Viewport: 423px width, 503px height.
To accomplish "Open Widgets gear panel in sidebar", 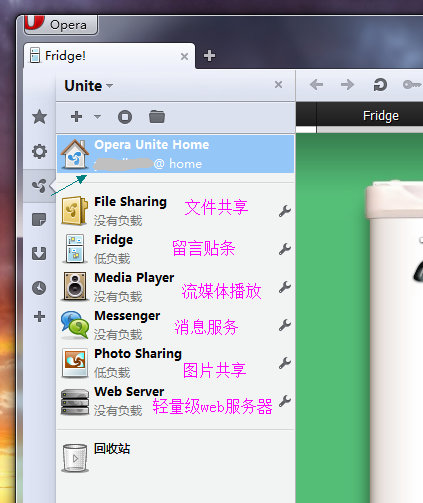I will [x=39, y=151].
